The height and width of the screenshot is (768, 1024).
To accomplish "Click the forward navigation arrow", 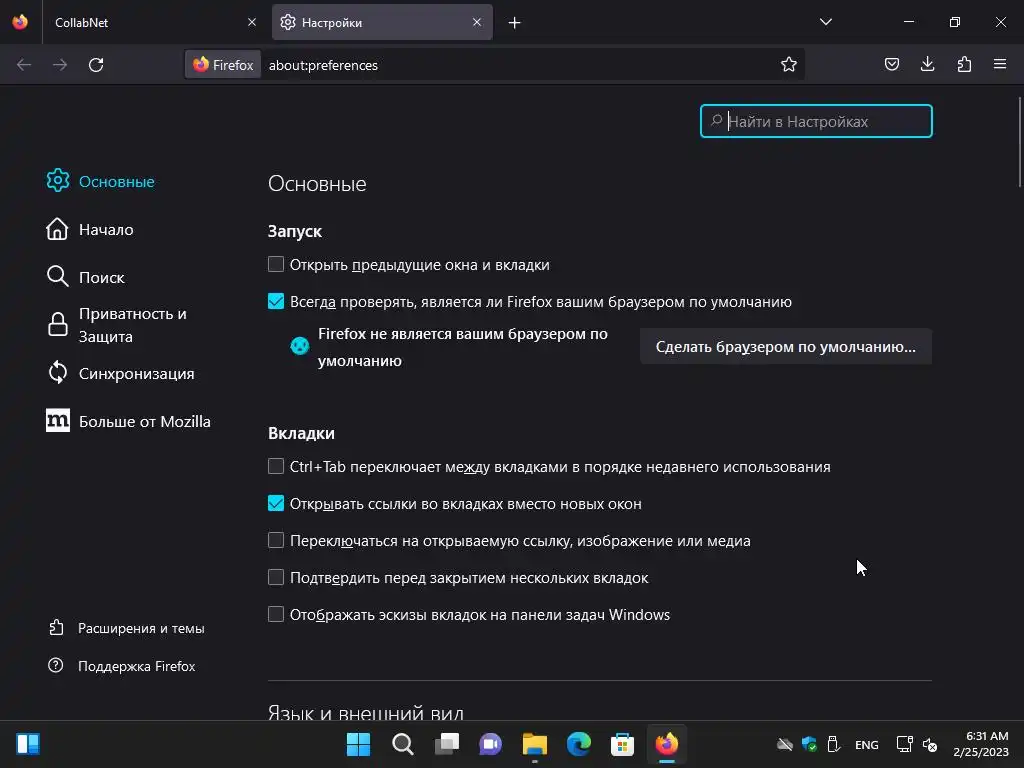I will tap(60, 65).
